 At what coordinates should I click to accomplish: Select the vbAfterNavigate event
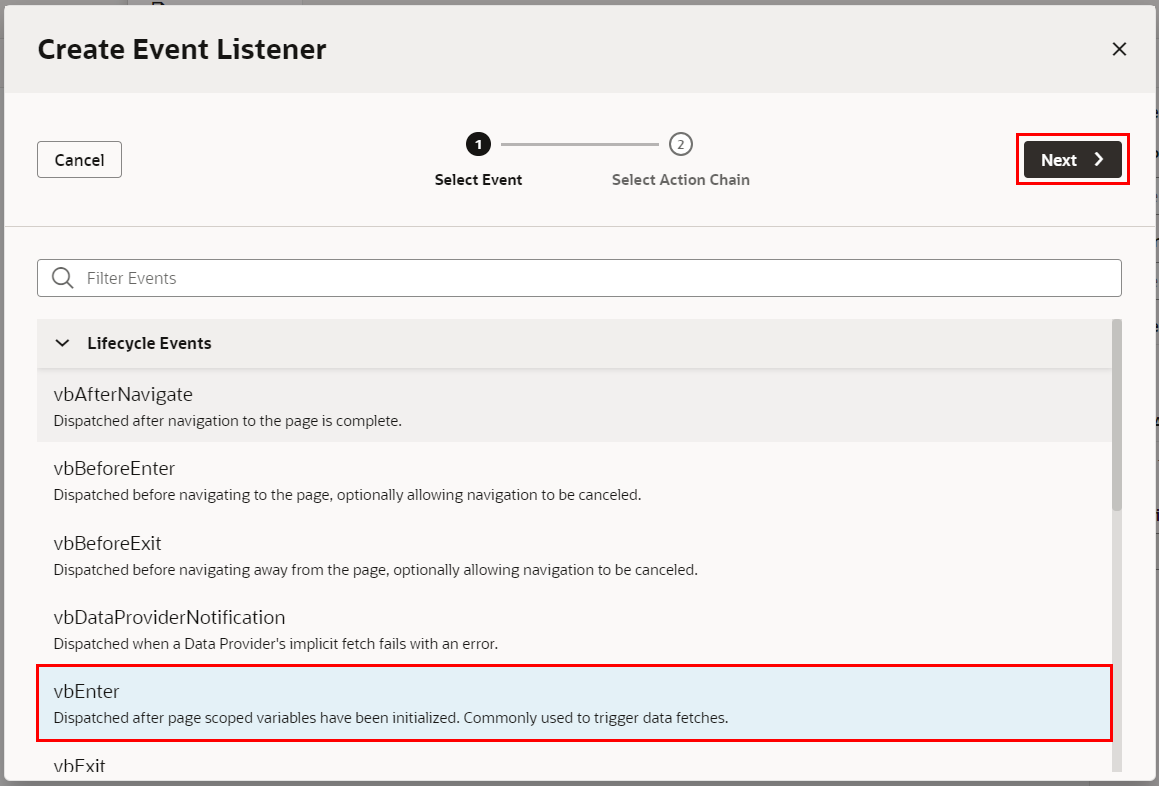coord(123,395)
